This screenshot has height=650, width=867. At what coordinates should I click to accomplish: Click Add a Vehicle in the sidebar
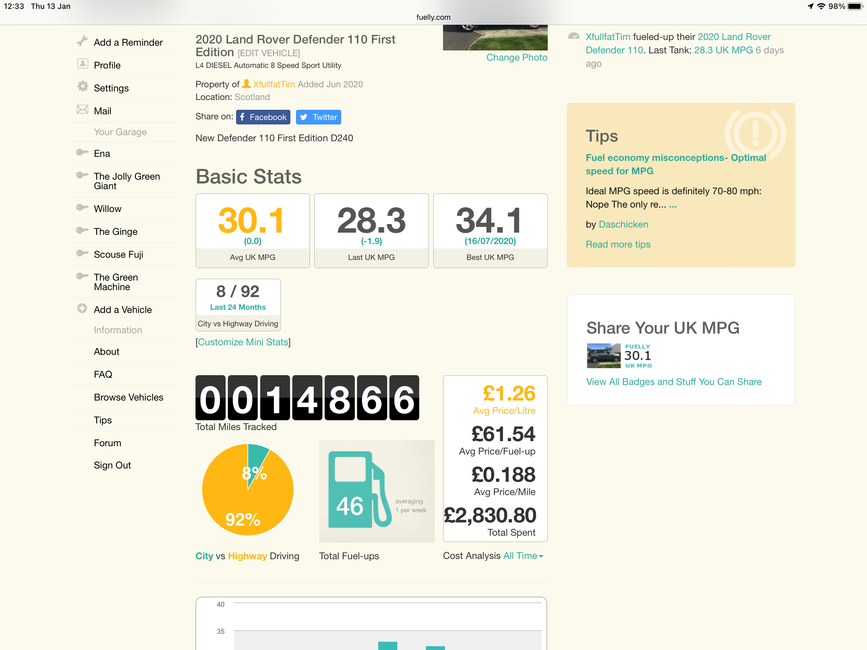click(x=123, y=310)
